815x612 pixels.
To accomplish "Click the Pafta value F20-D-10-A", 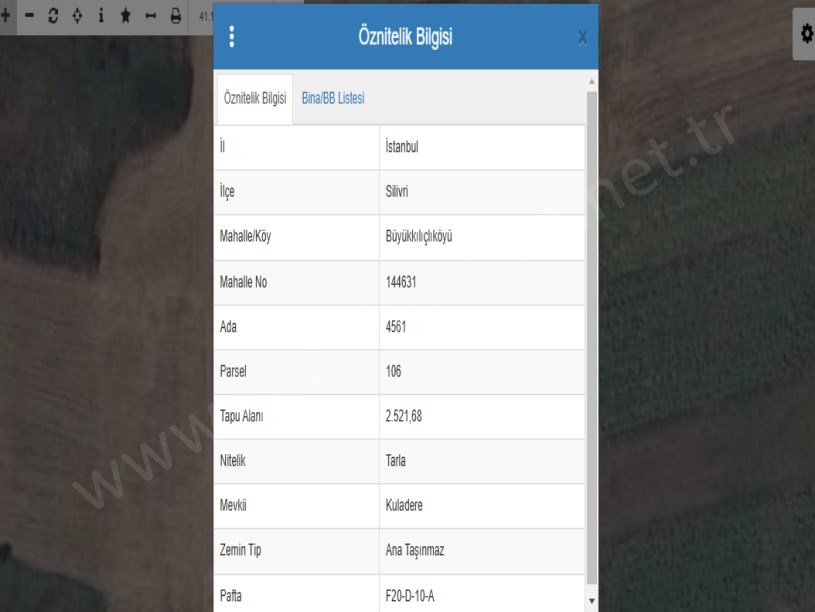I will [410, 596].
